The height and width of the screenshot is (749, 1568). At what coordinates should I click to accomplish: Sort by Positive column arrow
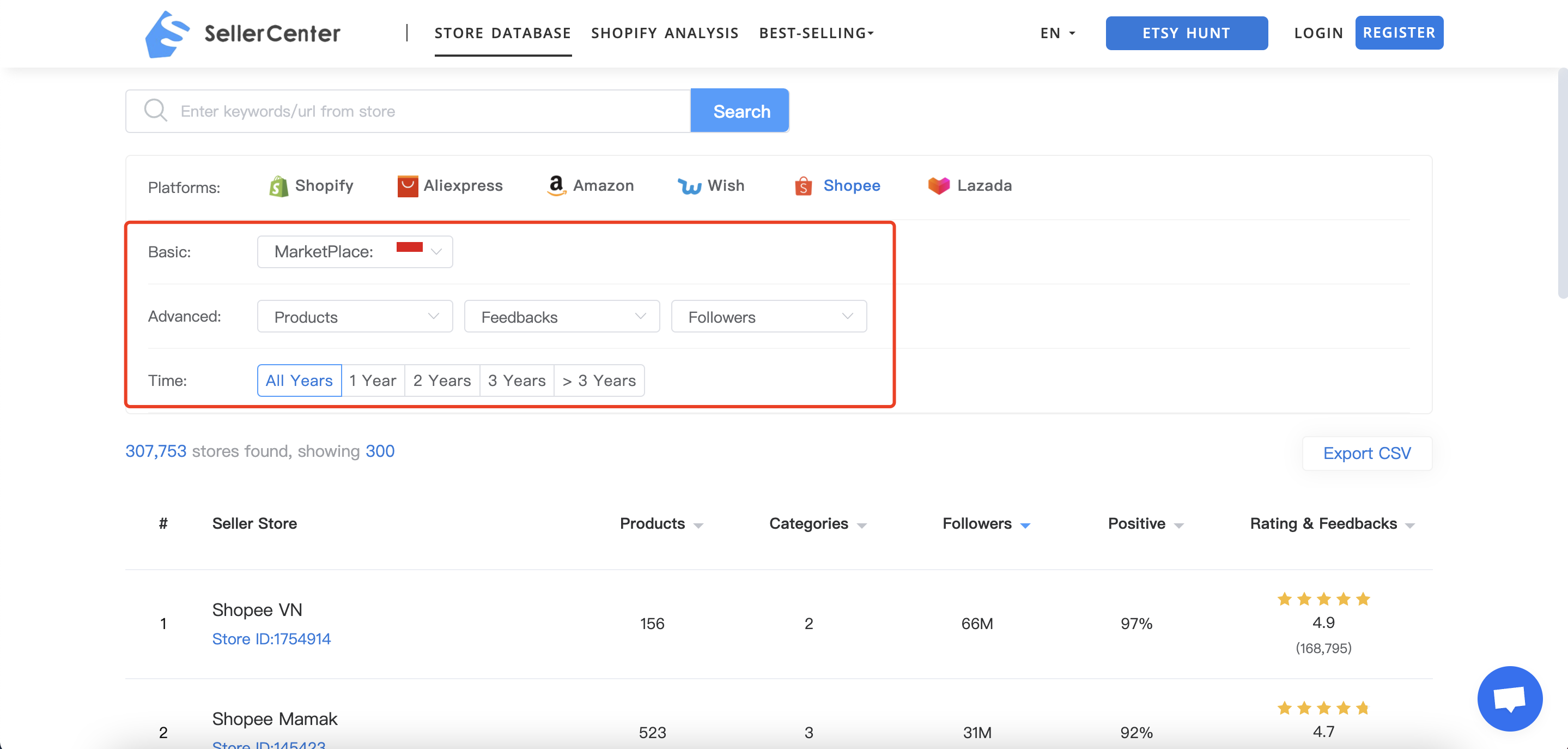coord(1178,525)
